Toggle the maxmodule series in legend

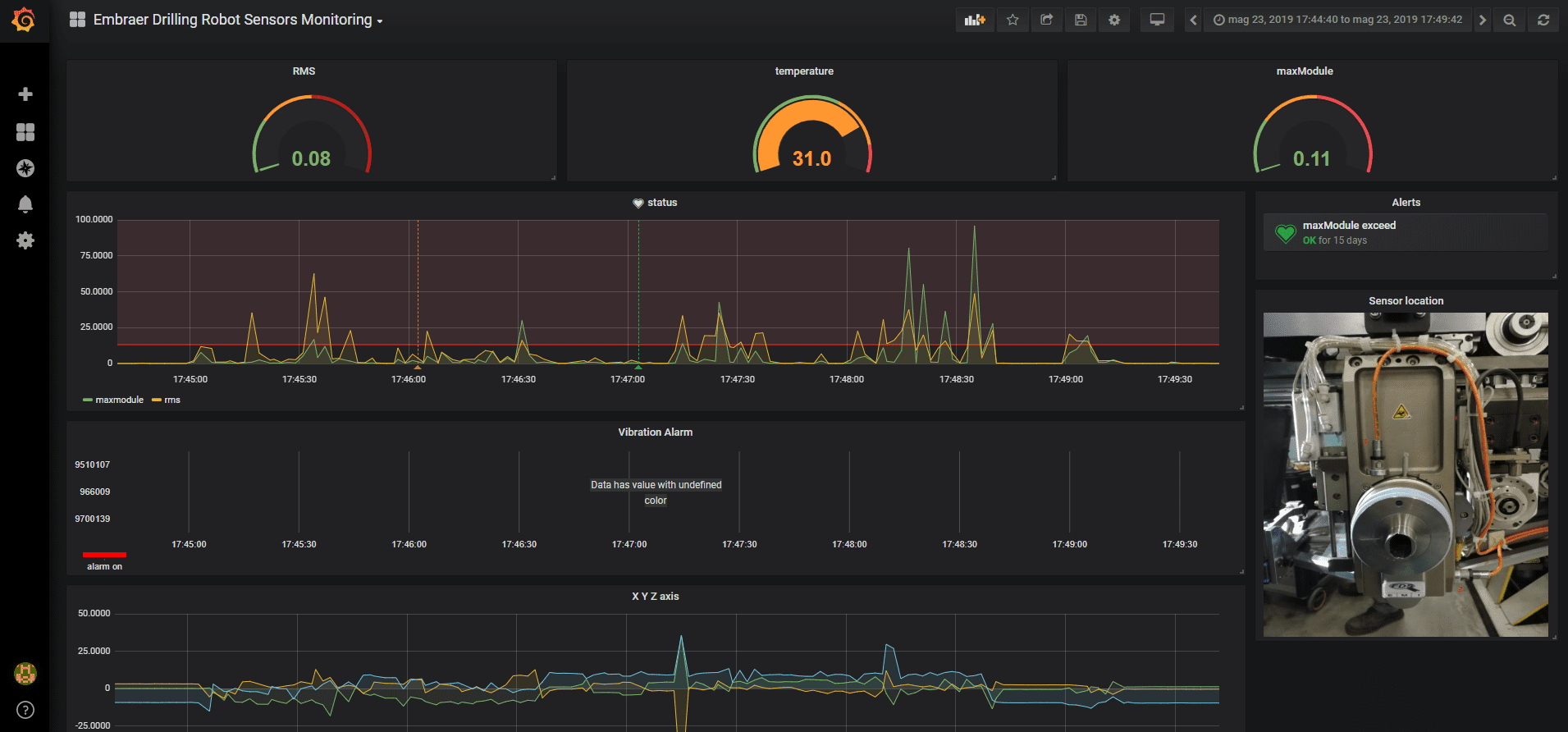[x=119, y=400]
